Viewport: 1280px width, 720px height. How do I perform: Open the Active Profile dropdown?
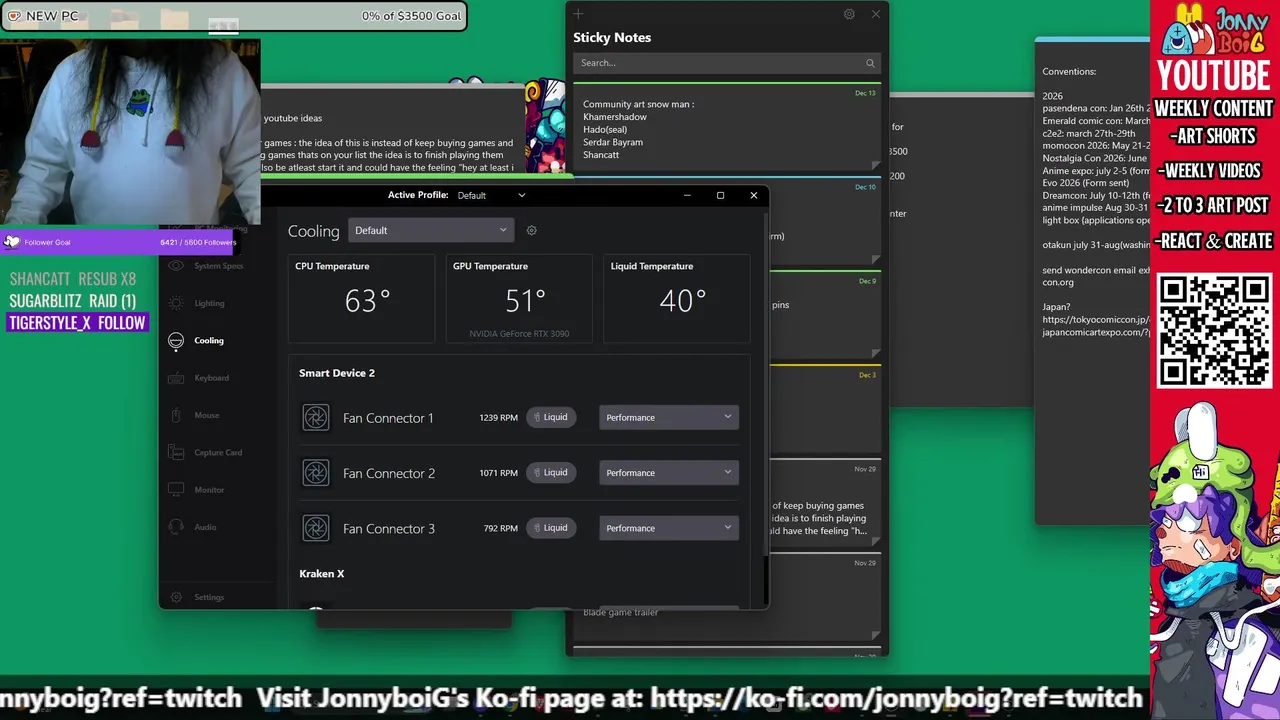click(x=491, y=195)
